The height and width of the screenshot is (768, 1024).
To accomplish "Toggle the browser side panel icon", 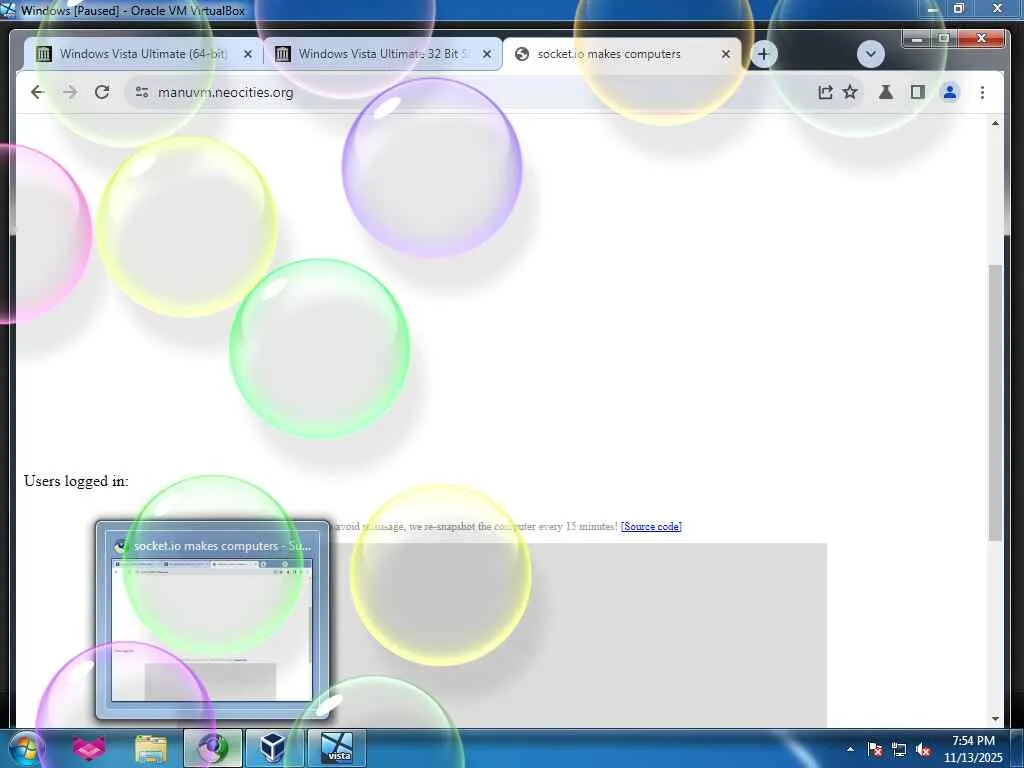I will [918, 92].
